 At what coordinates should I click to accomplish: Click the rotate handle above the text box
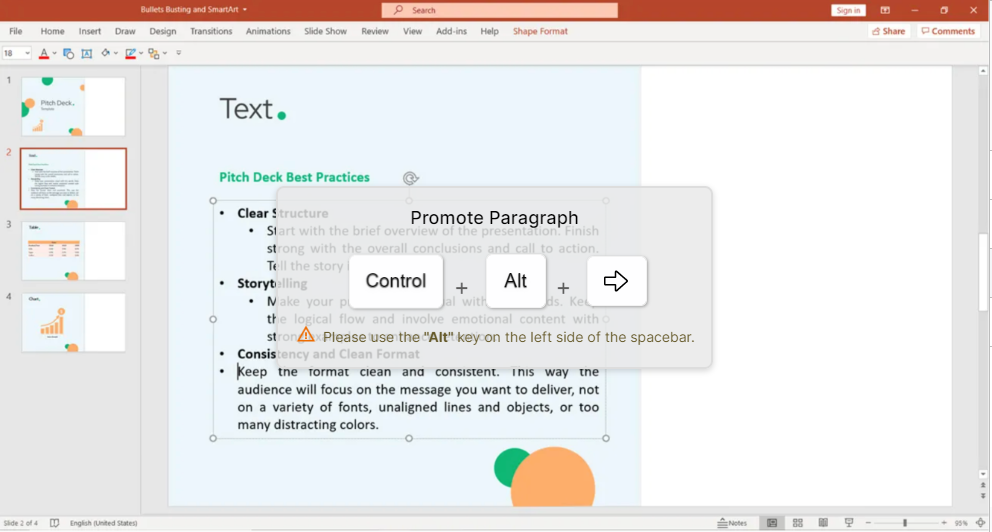(x=410, y=178)
